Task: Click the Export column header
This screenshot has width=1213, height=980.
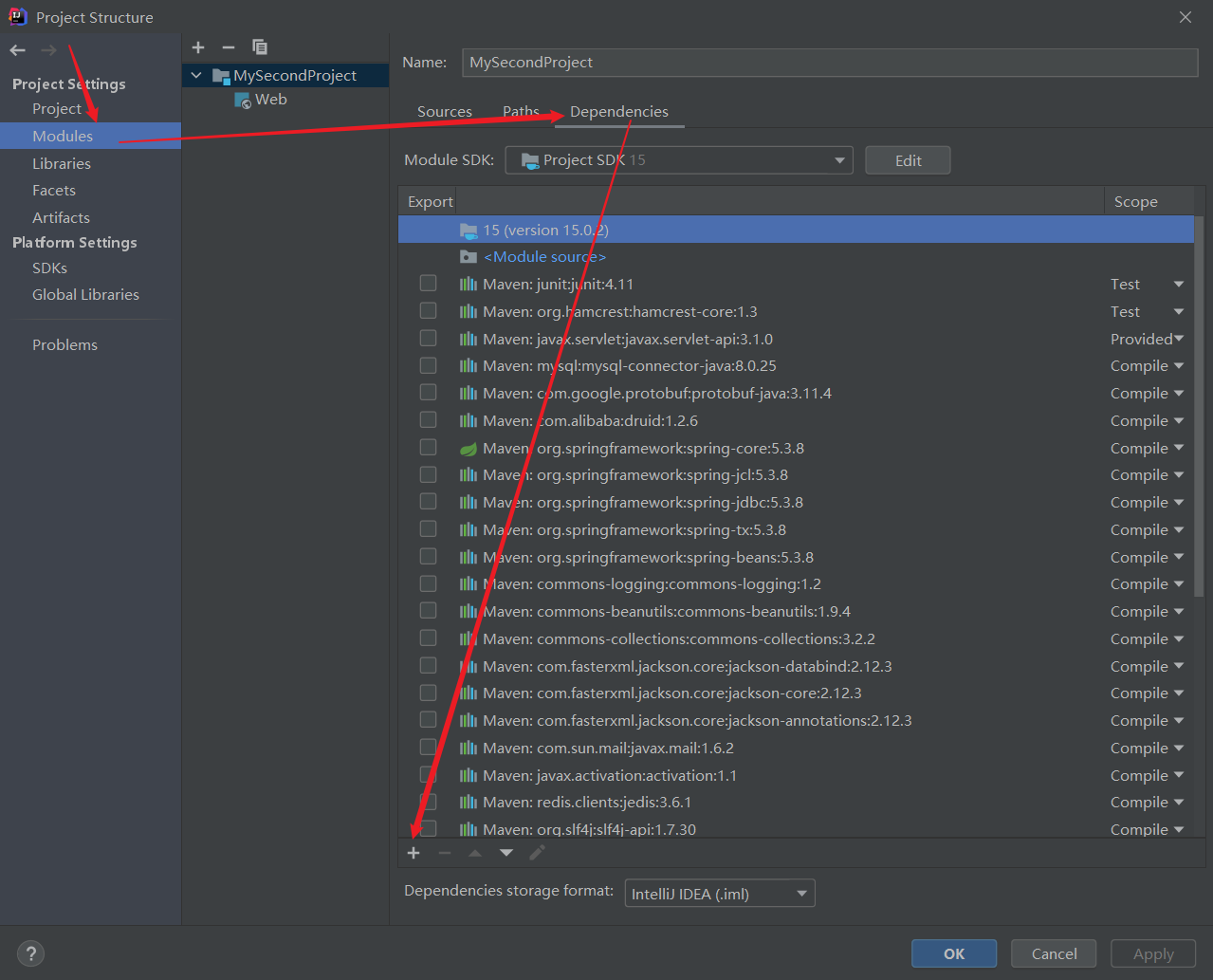Action: [430, 202]
